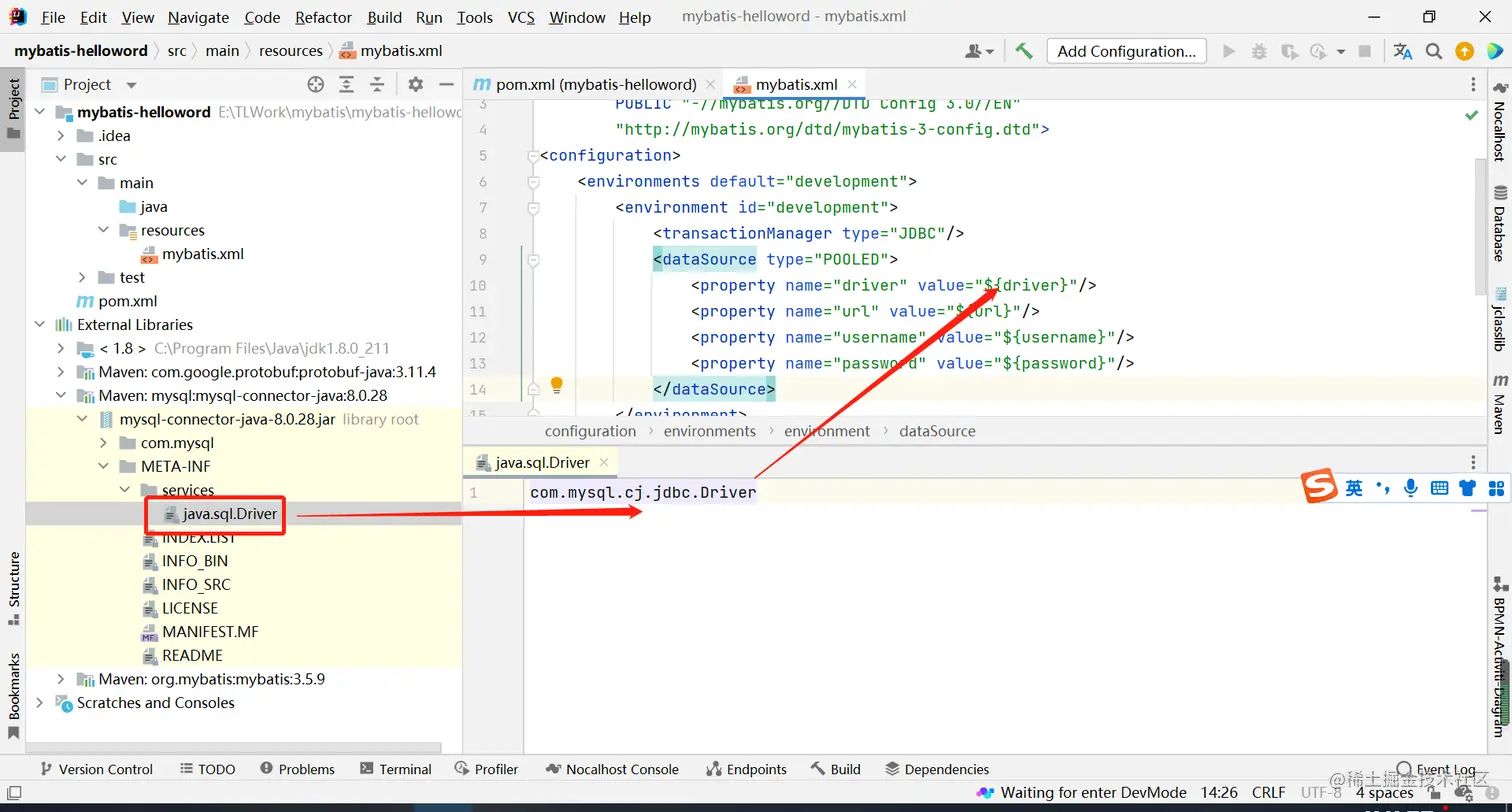Screen dimensions: 1512x812
Task: Toggle the Maven right side panel
Action: (1499, 403)
